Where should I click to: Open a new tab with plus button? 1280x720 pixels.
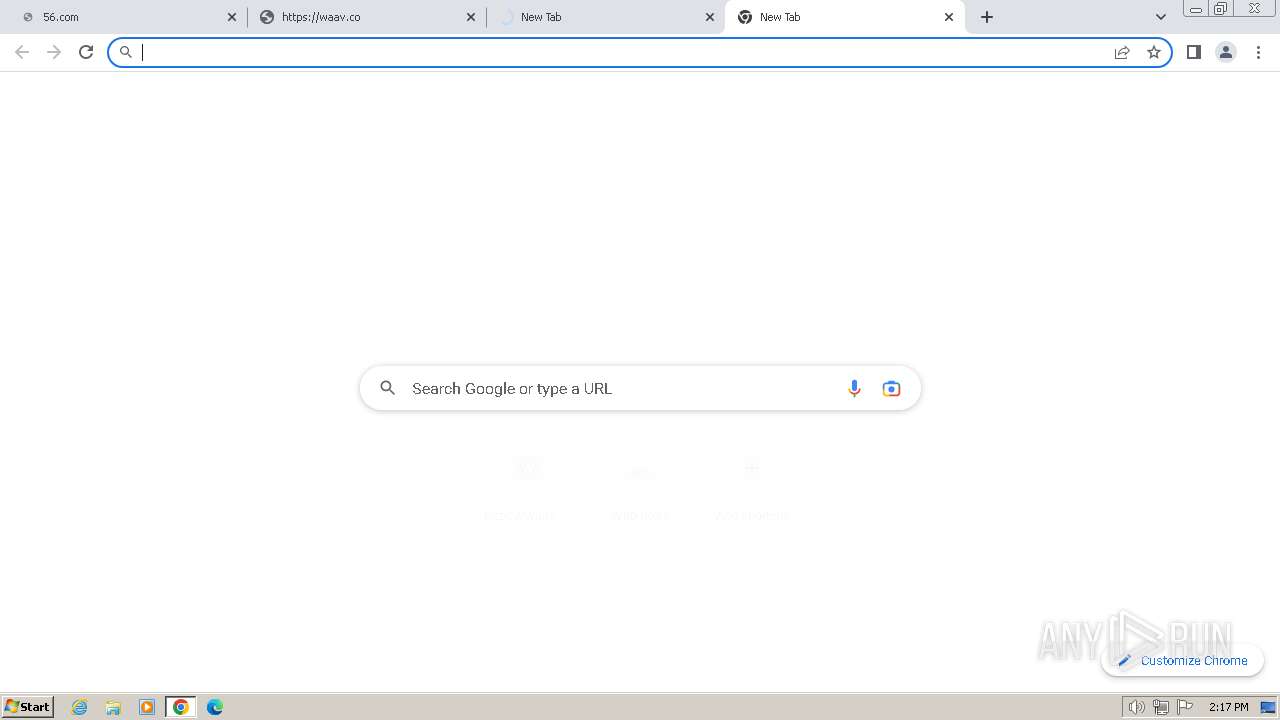point(987,17)
